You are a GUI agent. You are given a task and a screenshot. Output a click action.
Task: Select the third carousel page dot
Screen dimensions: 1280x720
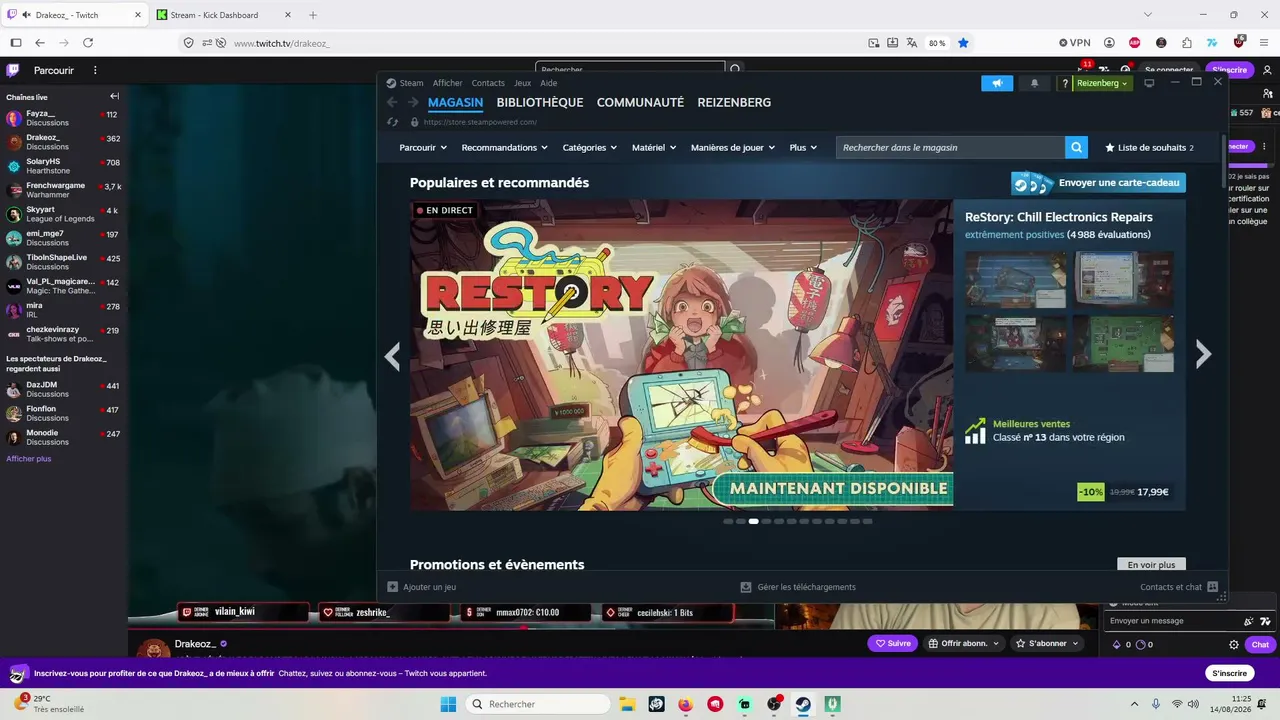coord(754,521)
